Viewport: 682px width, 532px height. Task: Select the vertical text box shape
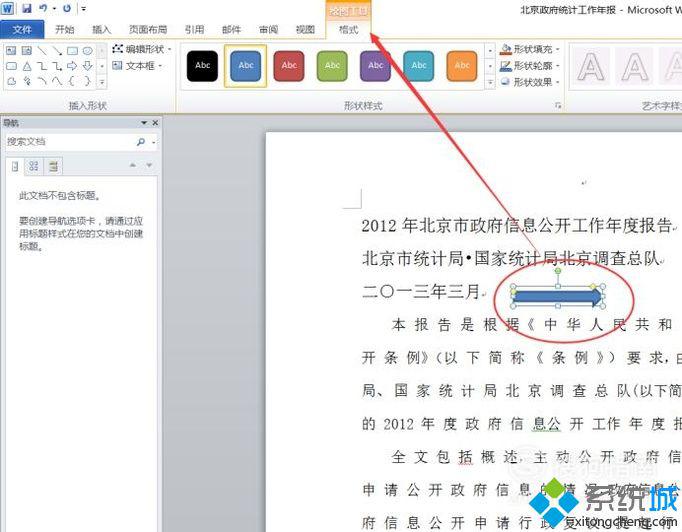(27, 51)
